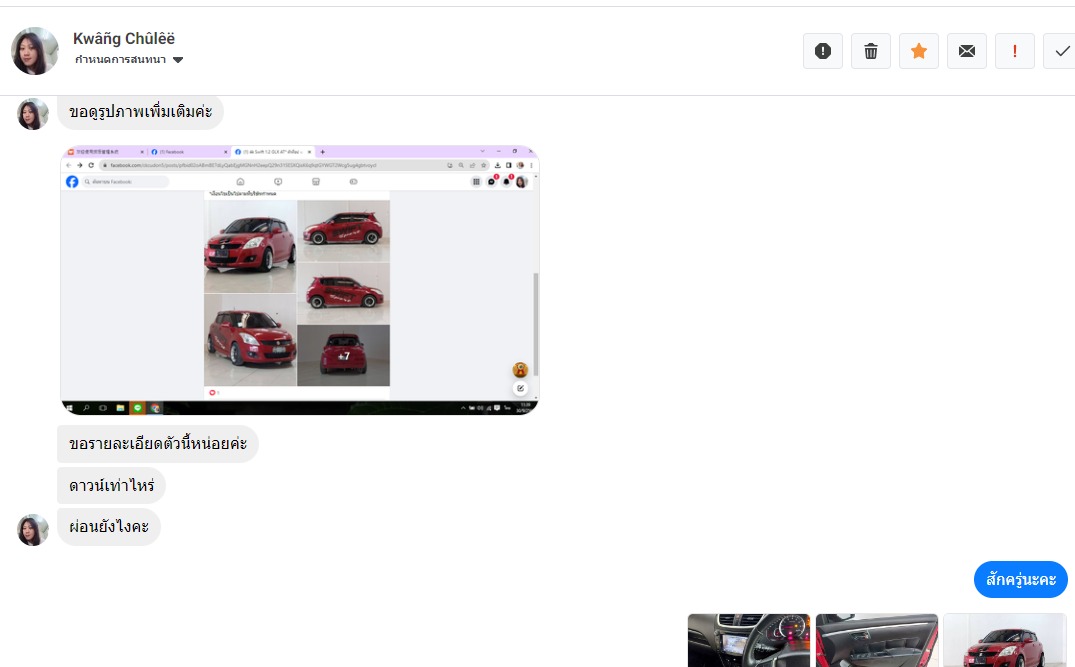Click the sender avatar beside ผ่อนยังไงคะ
The width and height of the screenshot is (1075, 667).
33,530
